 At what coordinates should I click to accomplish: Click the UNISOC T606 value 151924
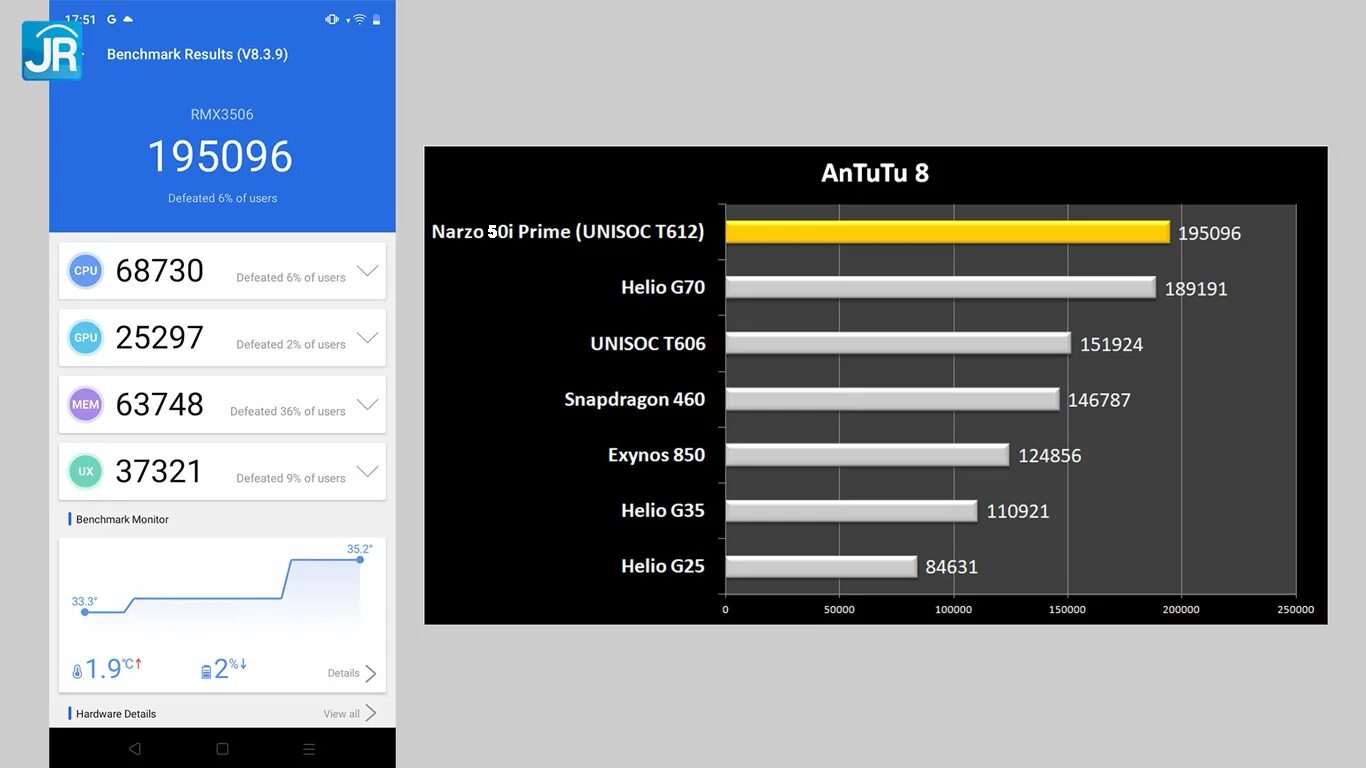(x=1111, y=345)
